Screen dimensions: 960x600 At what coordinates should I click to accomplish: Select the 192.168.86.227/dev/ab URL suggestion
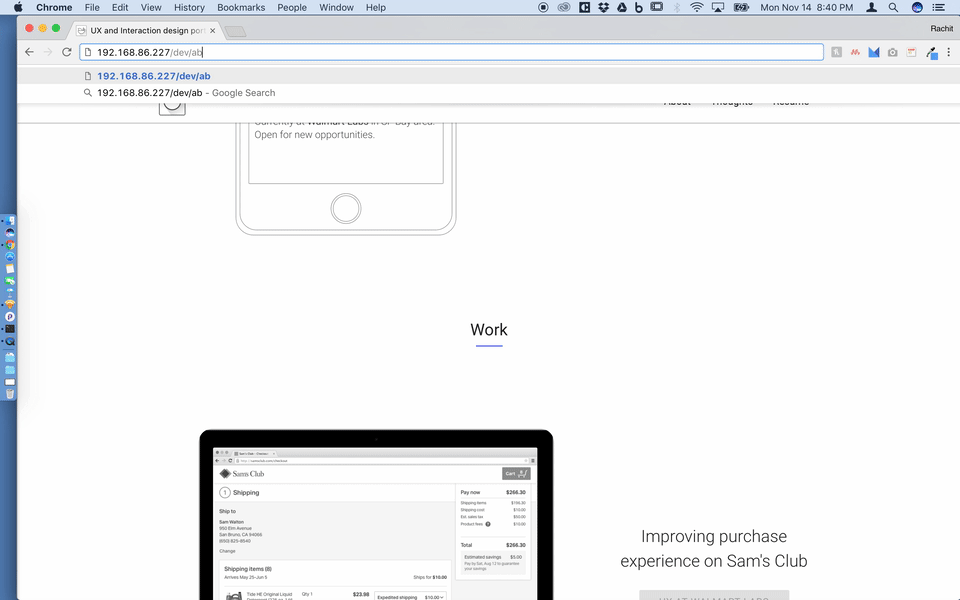click(154, 76)
